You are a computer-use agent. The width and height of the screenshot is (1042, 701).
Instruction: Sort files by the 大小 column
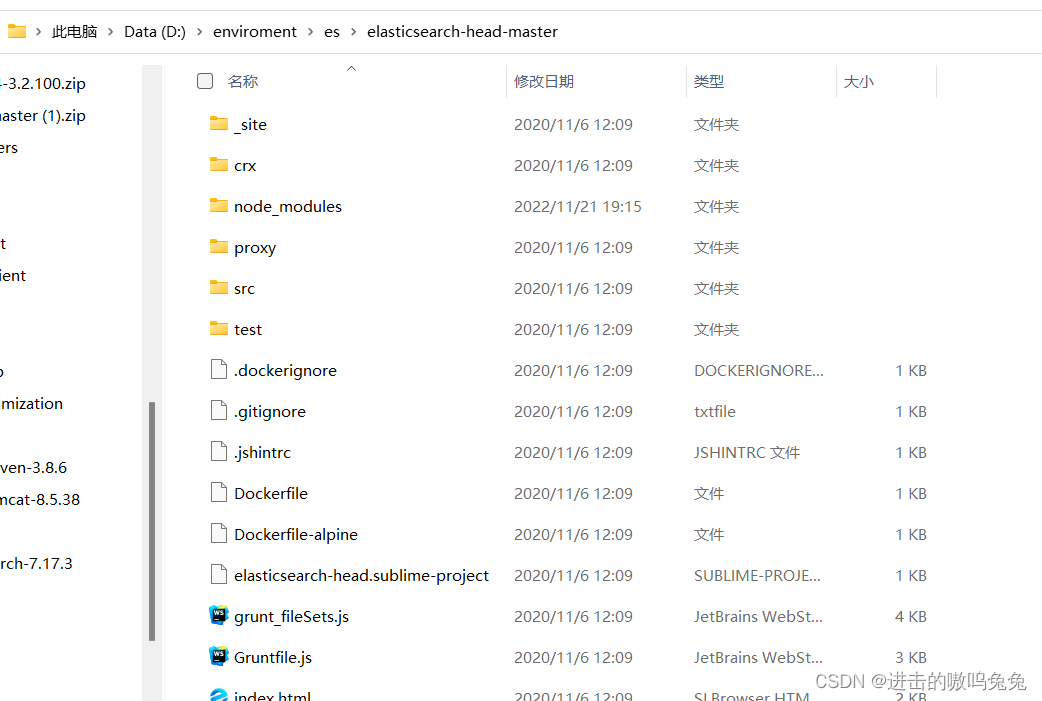[859, 82]
